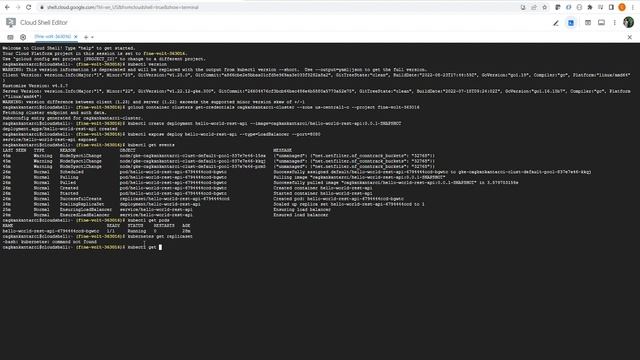Image resolution: width=640 pixels, height=360 pixels.
Task: Click the share page icon in address bar
Action: pyautogui.click(x=533, y=7)
